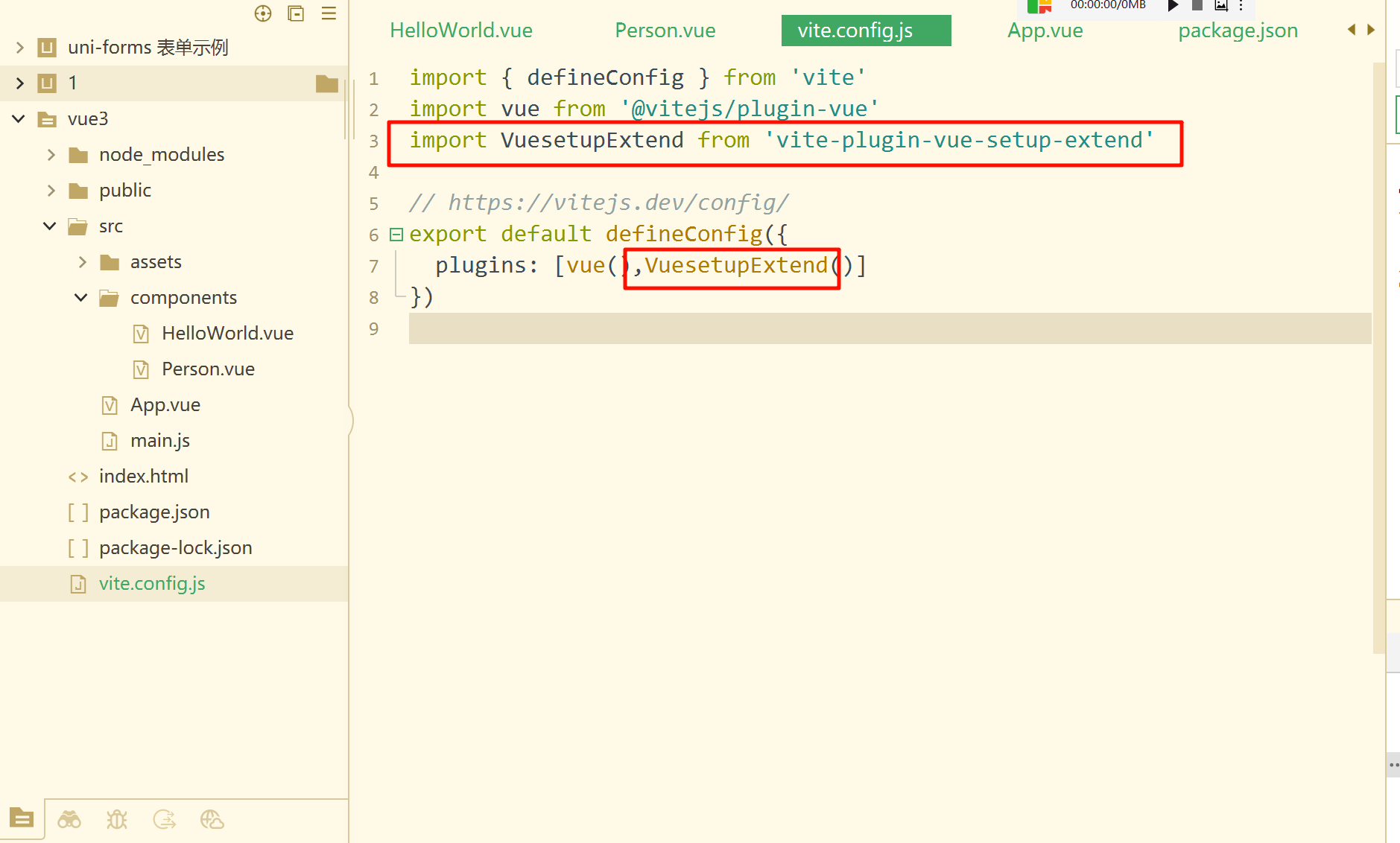Click the globe with cloud icon
This screenshot has width=1400, height=843.
212,820
